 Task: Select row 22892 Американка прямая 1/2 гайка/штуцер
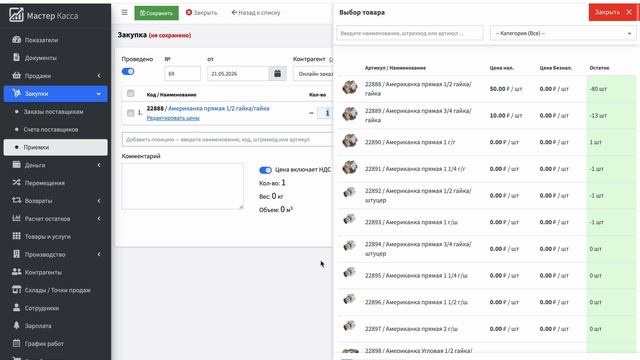pyautogui.click(x=486, y=196)
